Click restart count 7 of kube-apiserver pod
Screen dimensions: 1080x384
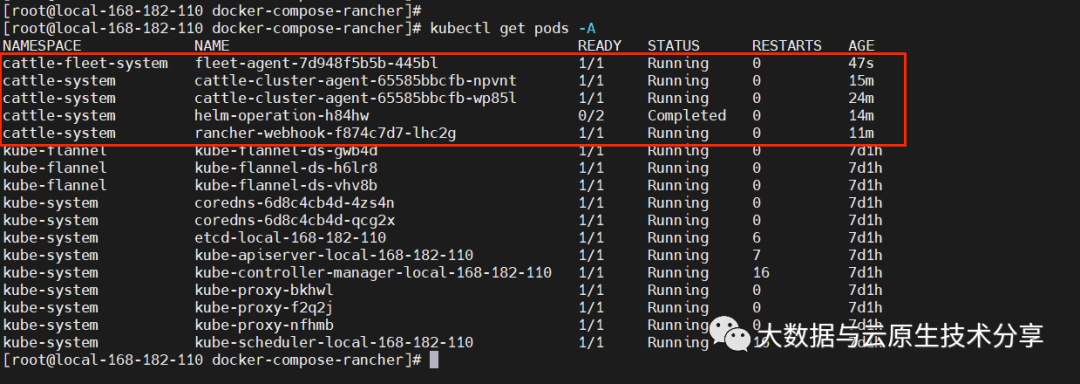756,255
